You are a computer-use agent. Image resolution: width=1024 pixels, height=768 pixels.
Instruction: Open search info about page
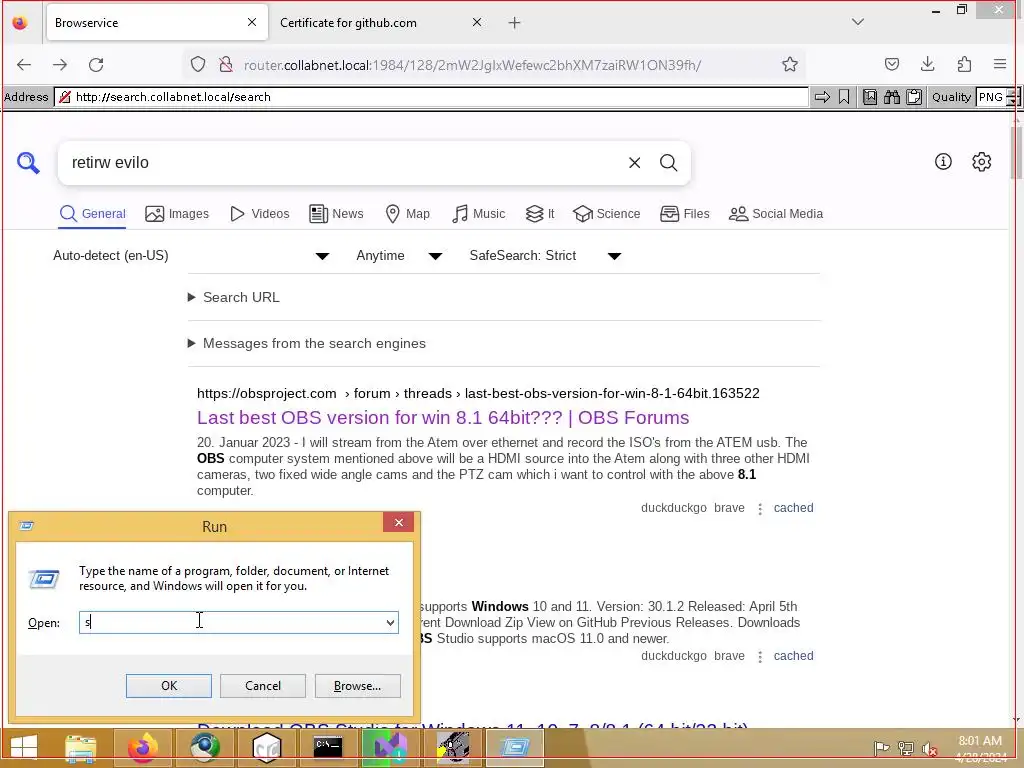pyautogui.click(x=943, y=161)
